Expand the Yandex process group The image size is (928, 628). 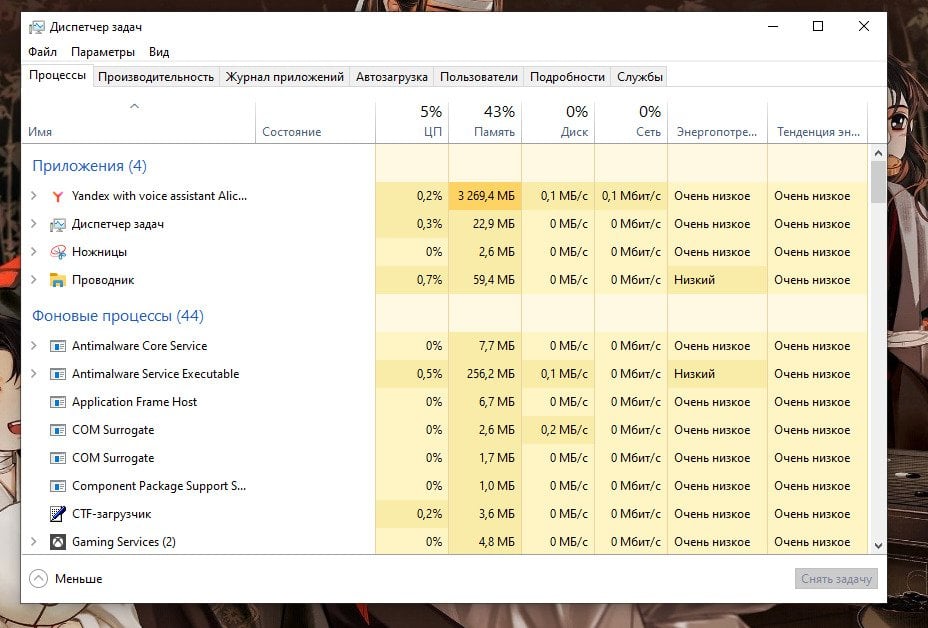pos(34,196)
